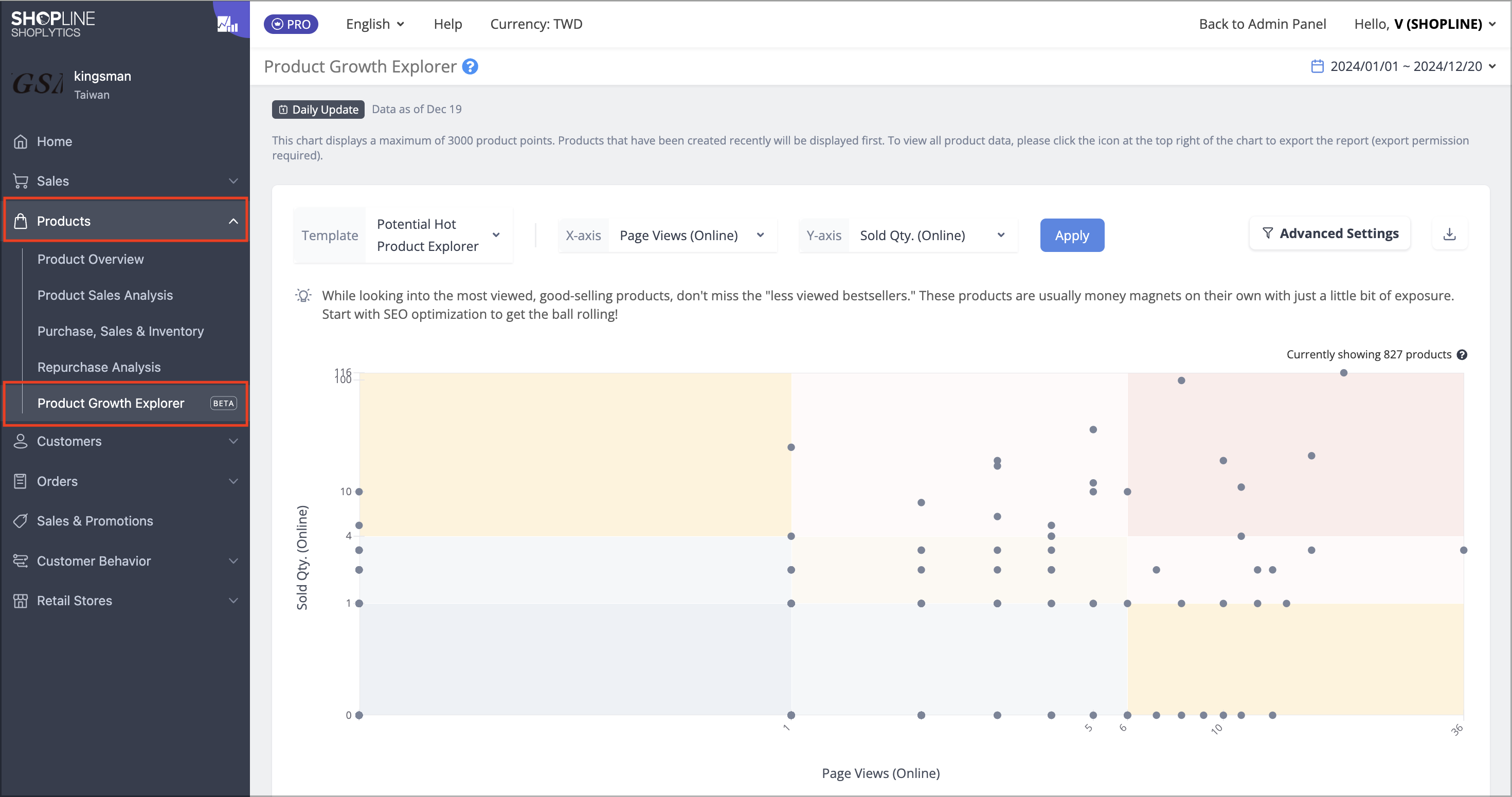Click the Data as of Dec 19 text
The width and height of the screenshot is (1512, 797).
417,109
